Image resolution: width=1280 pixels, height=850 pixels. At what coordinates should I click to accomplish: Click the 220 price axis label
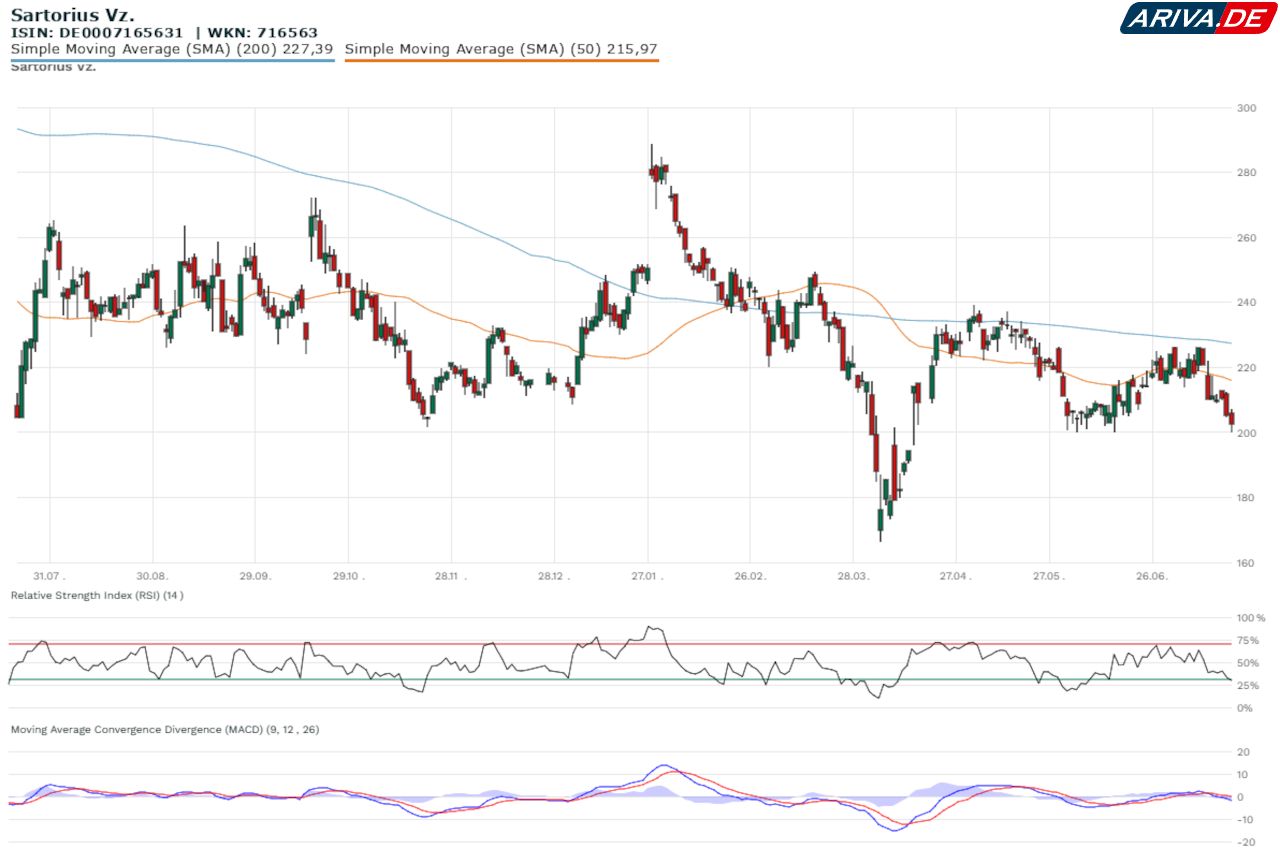[1246, 368]
